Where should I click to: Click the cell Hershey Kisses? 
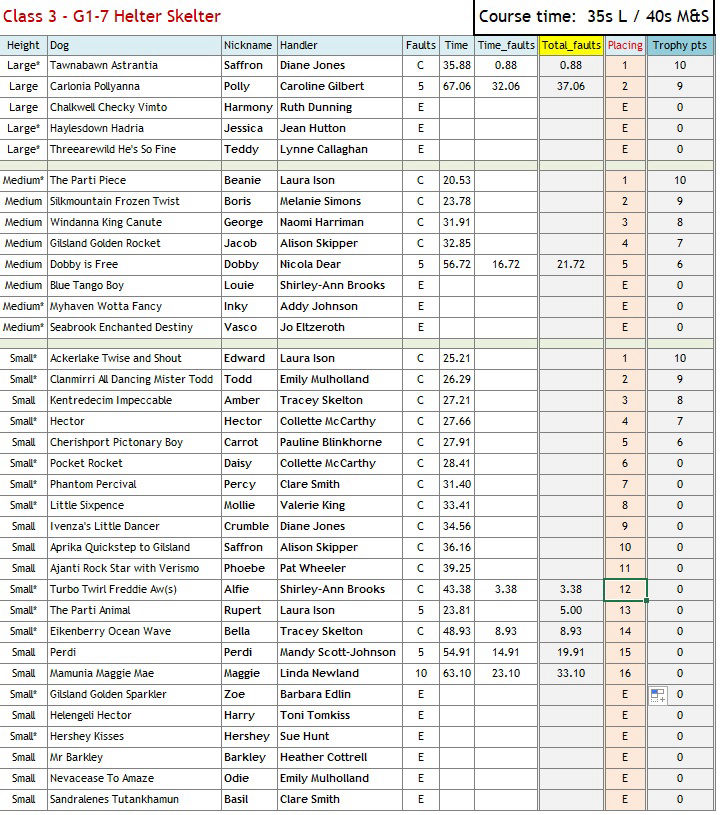[x=134, y=736]
